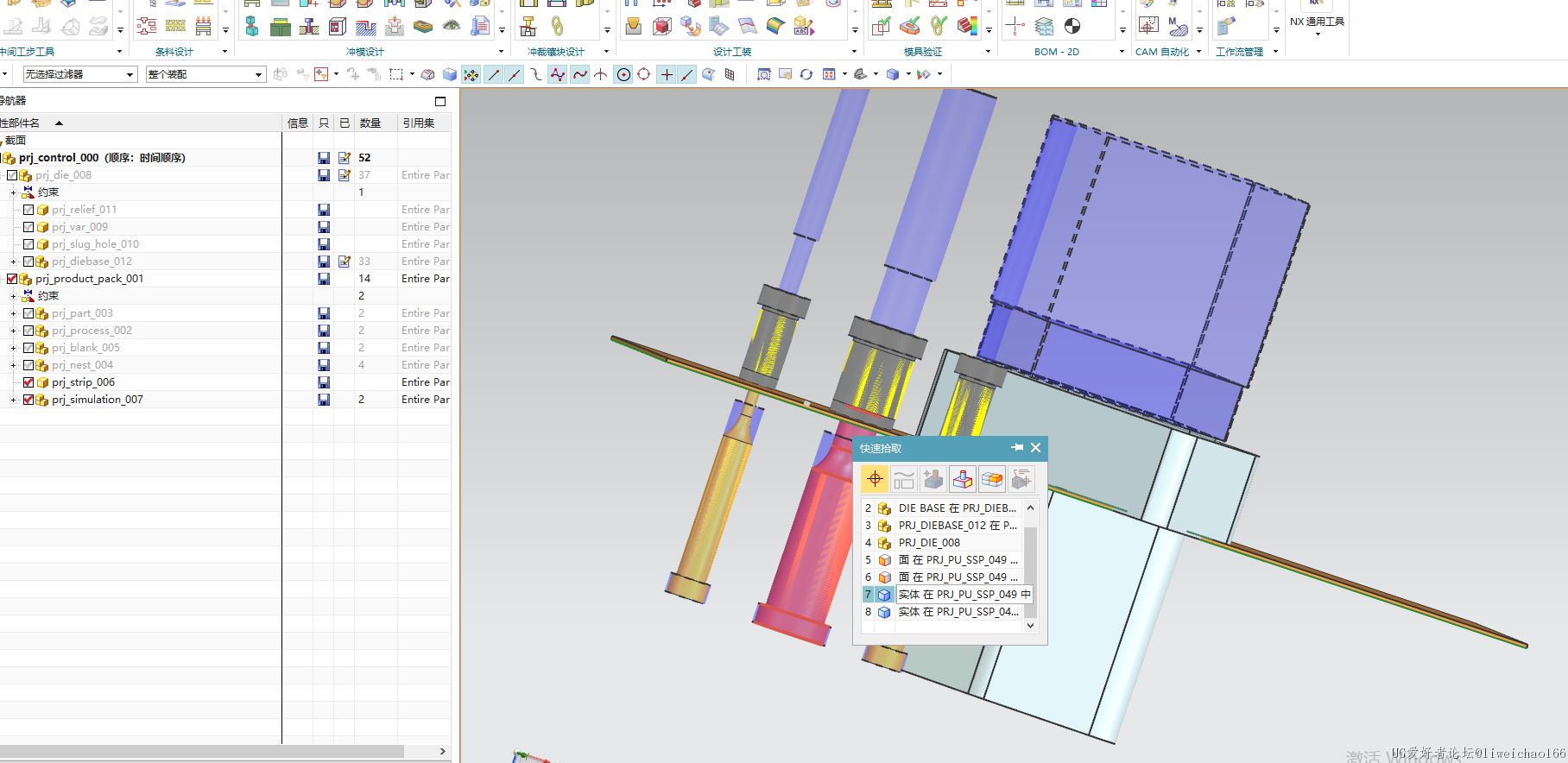
Task: Toggle checkbox for prj_slug_hole_010
Action: click(28, 244)
